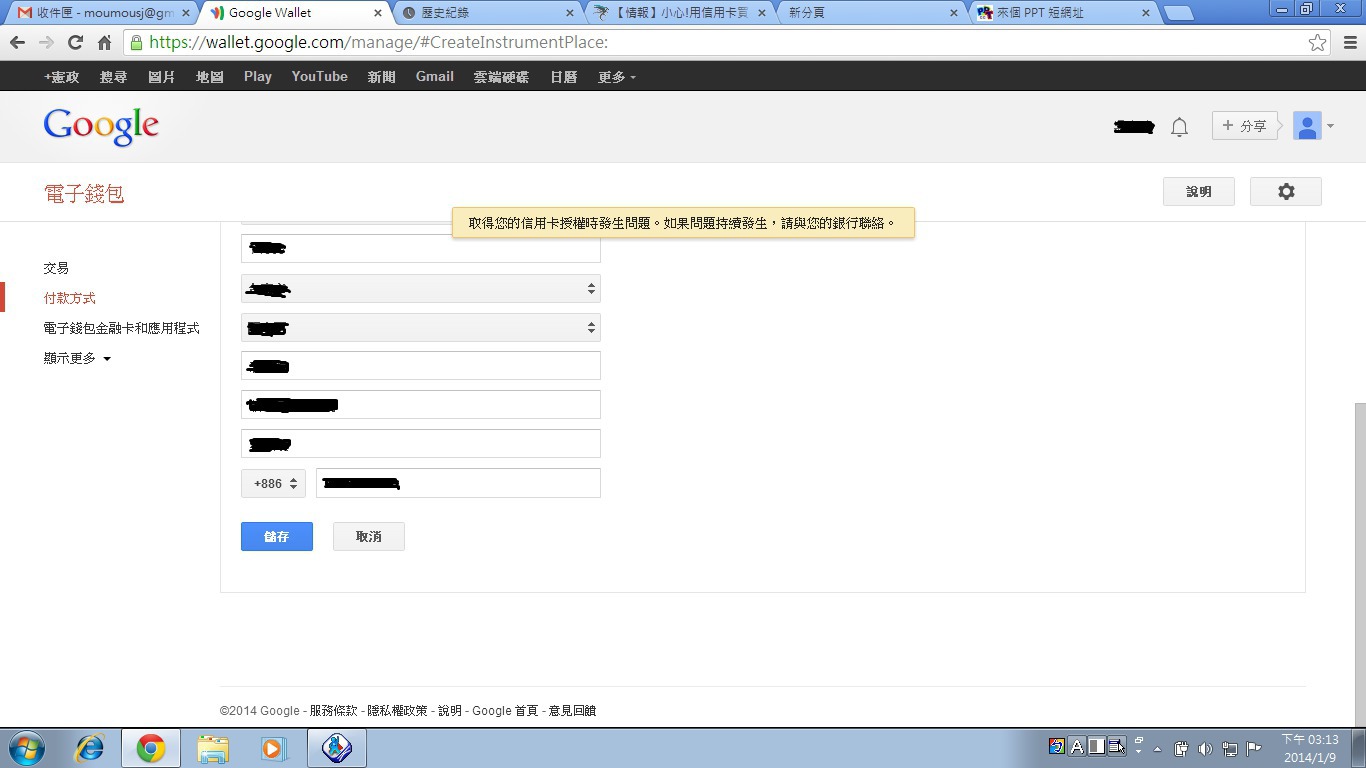
Task: Open 雲端硬碟 in the Google bar
Action: coord(501,77)
